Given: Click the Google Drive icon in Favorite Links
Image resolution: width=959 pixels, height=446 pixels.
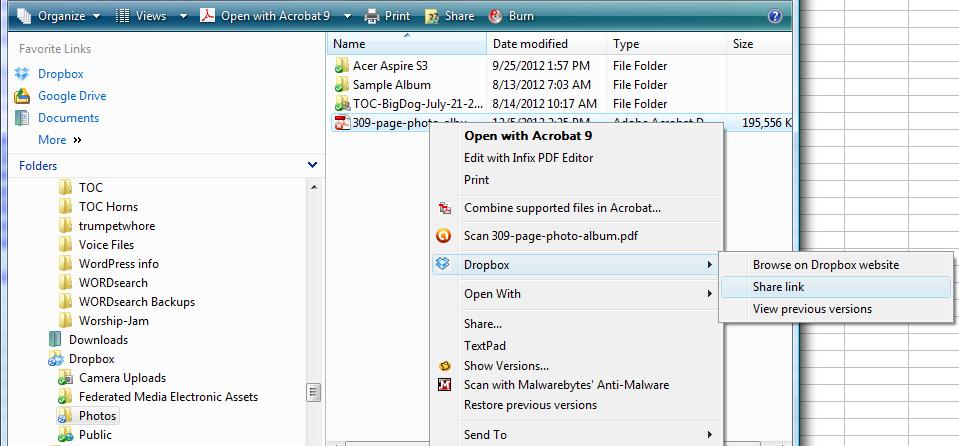Looking at the screenshot, I should (22, 96).
